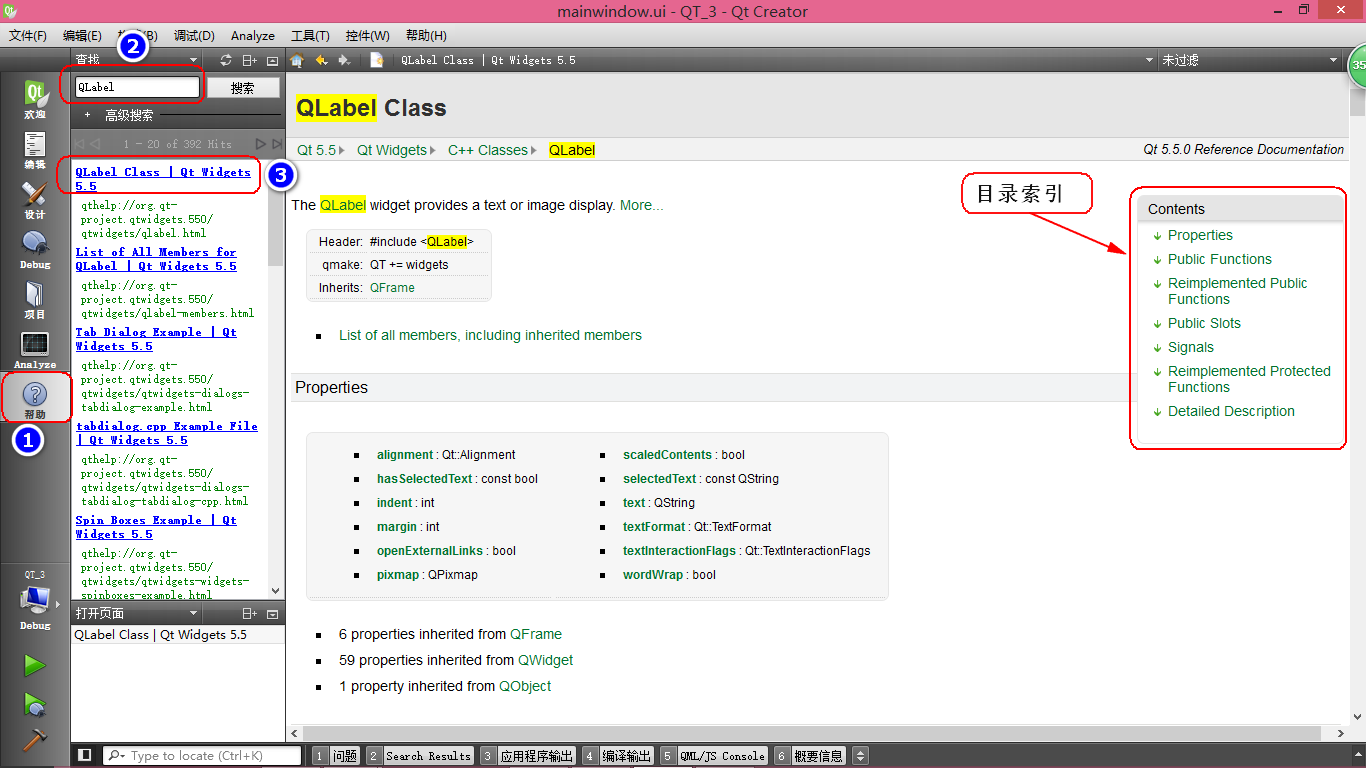Open the 文件(F) menu
Image resolution: width=1366 pixels, height=768 pixels.
[28, 35]
